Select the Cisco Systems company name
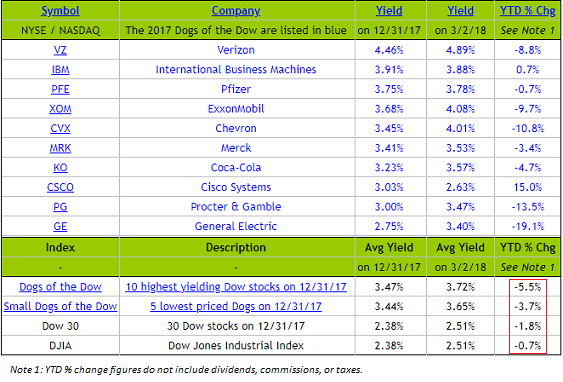The height and width of the screenshot is (382, 563). (x=236, y=187)
